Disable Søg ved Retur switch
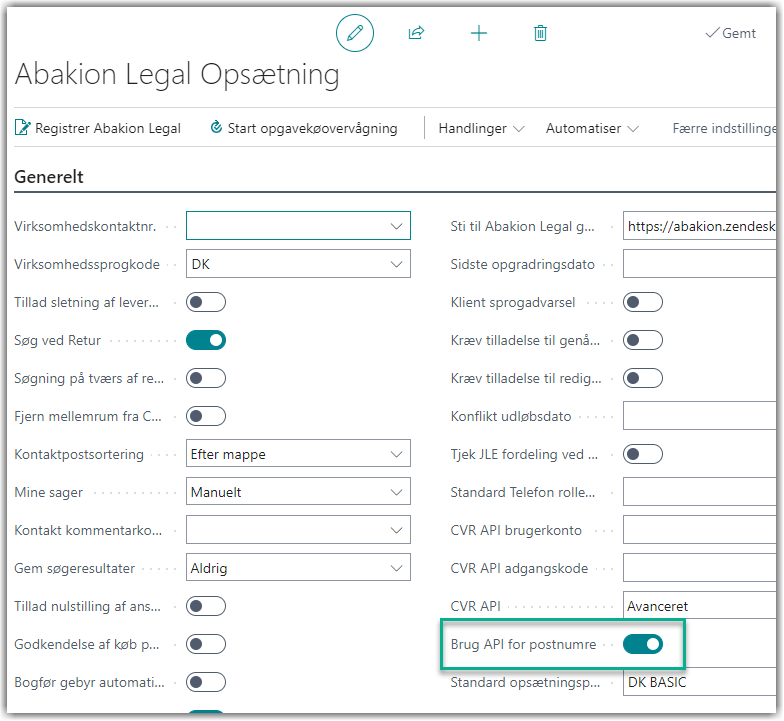Screen dimensions: 784x721 pyautogui.click(x=206, y=340)
